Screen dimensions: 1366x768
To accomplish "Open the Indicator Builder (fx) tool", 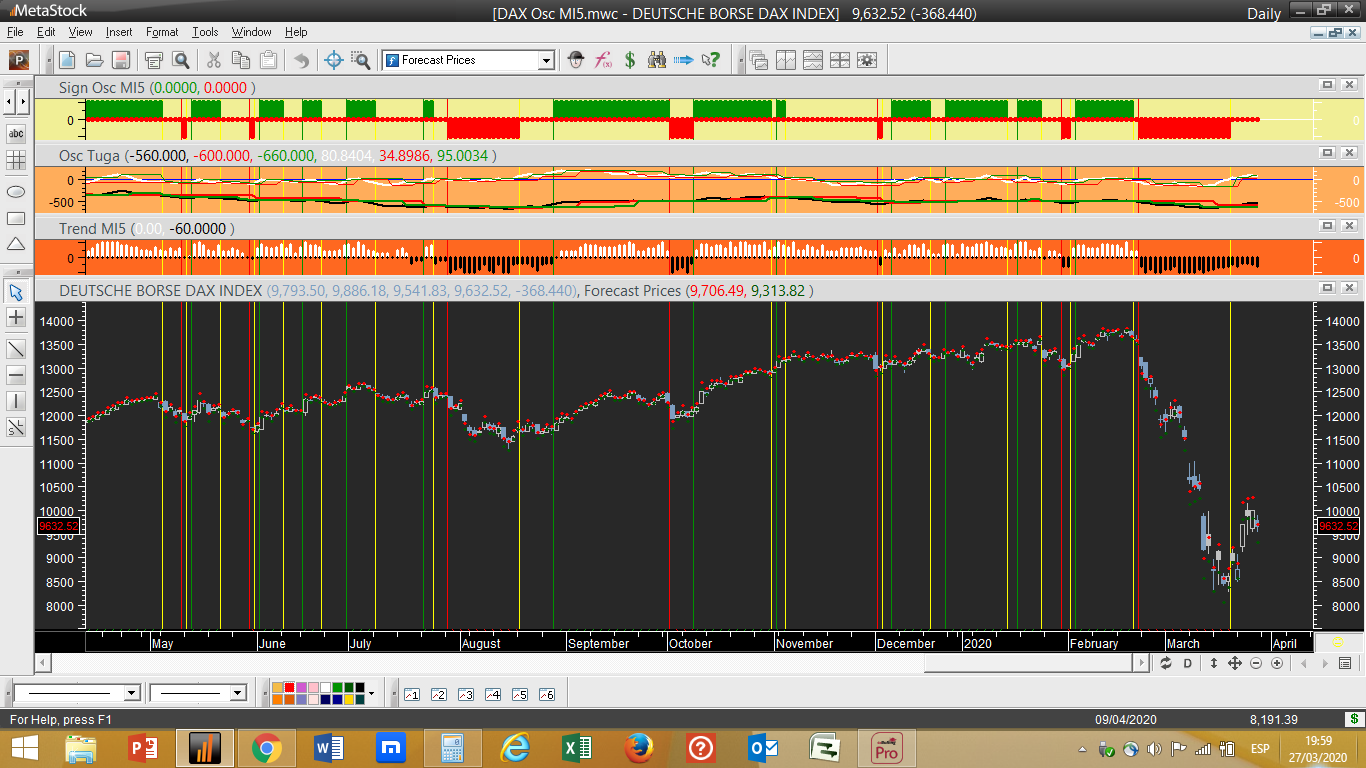I will [x=603, y=60].
